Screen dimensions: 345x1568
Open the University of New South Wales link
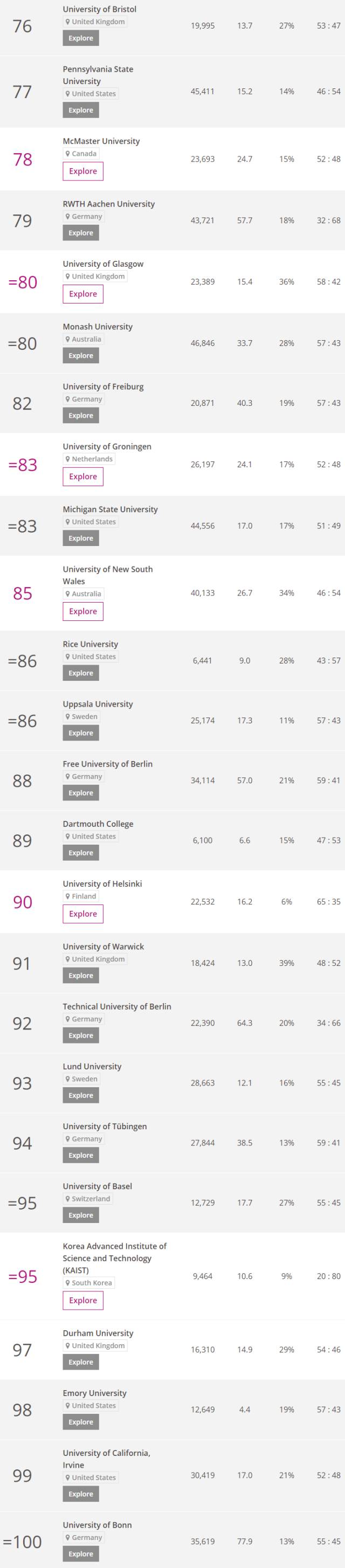(x=108, y=575)
